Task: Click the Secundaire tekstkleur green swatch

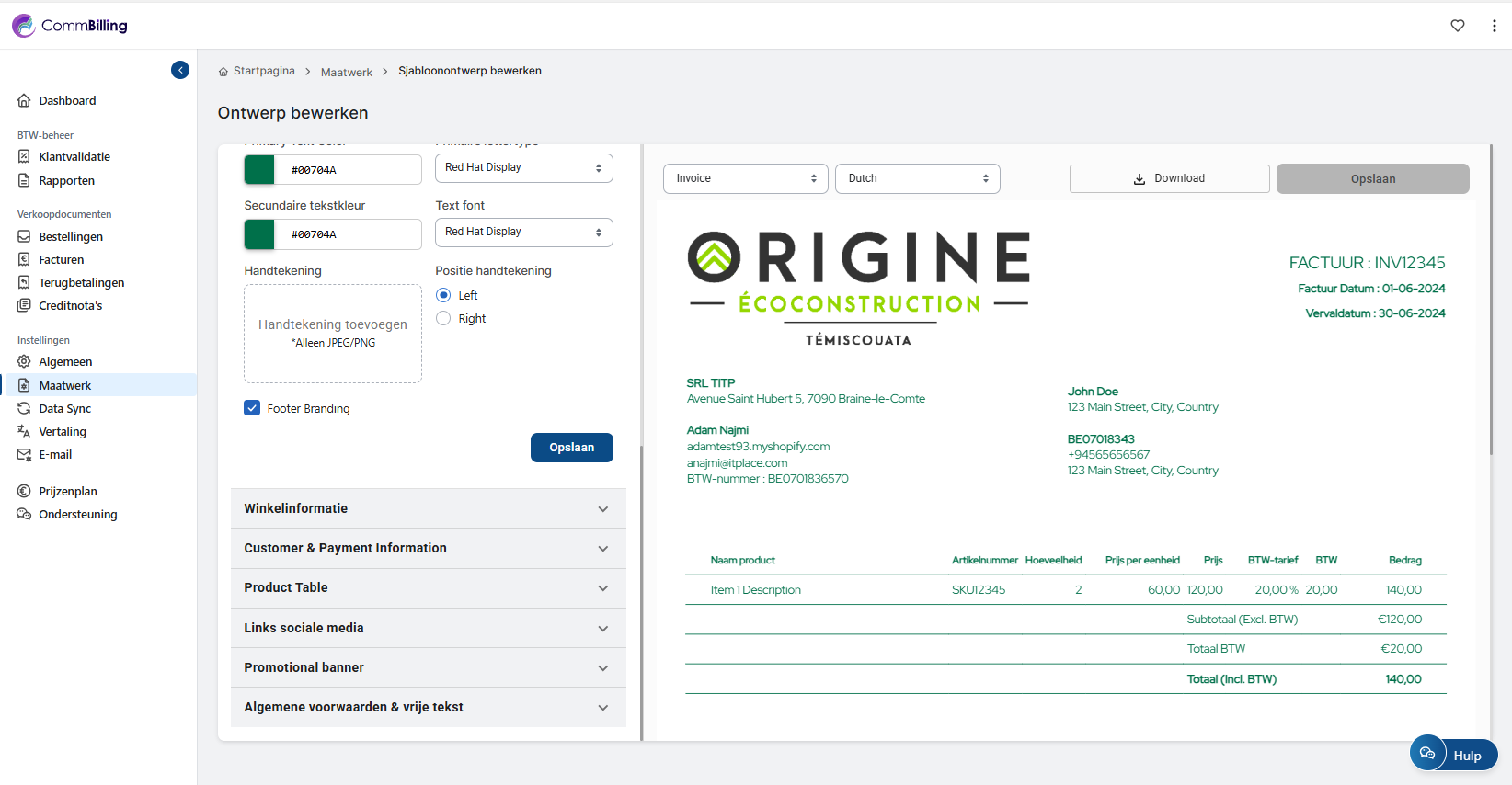Action: (259, 234)
